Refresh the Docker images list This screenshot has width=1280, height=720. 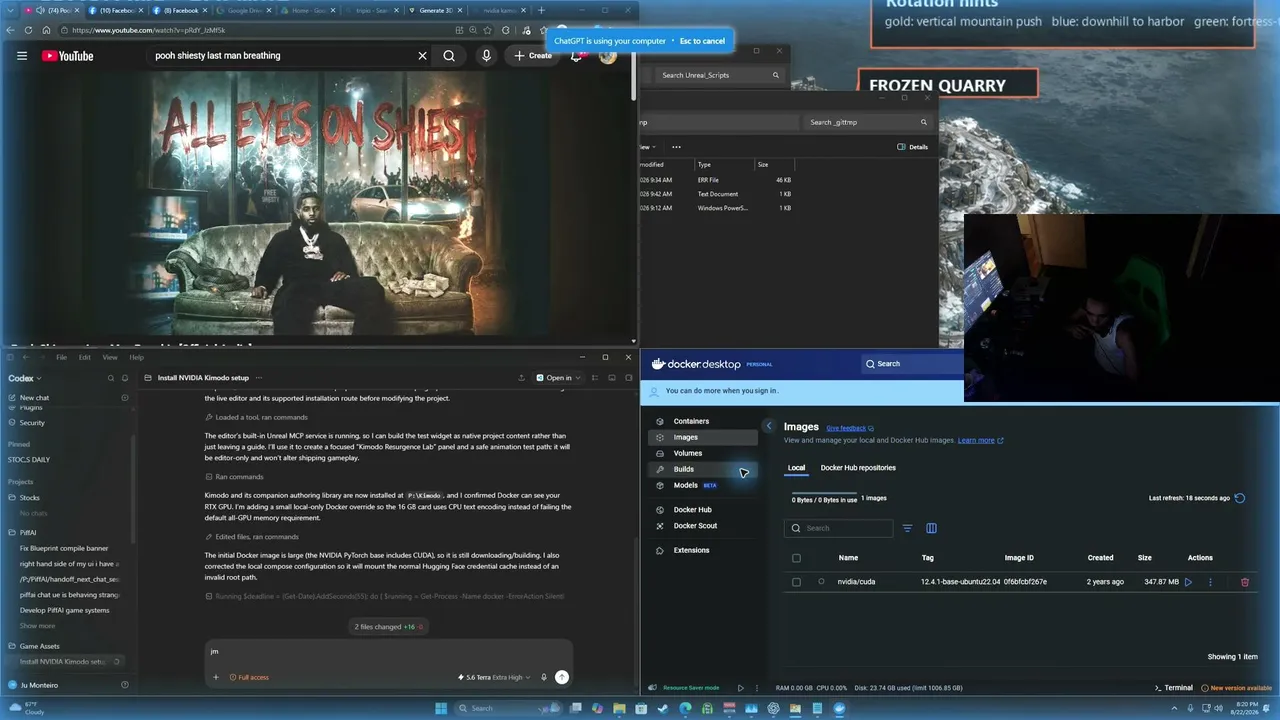pyautogui.click(x=1240, y=498)
